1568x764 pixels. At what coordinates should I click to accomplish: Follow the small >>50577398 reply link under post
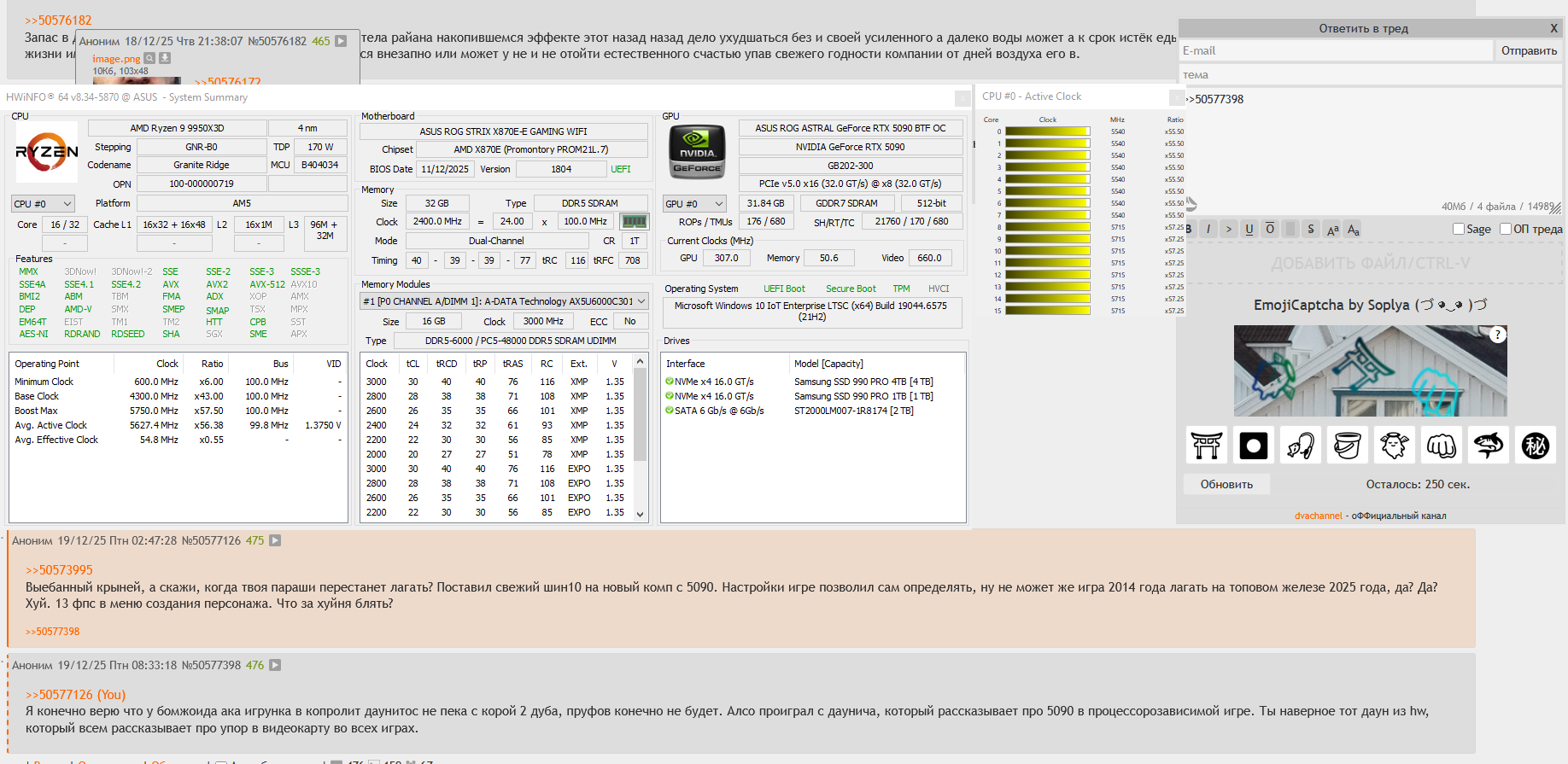click(52, 632)
